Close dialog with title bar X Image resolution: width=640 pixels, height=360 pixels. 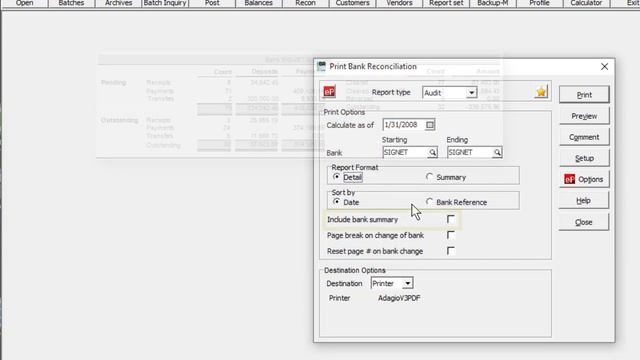tap(604, 67)
